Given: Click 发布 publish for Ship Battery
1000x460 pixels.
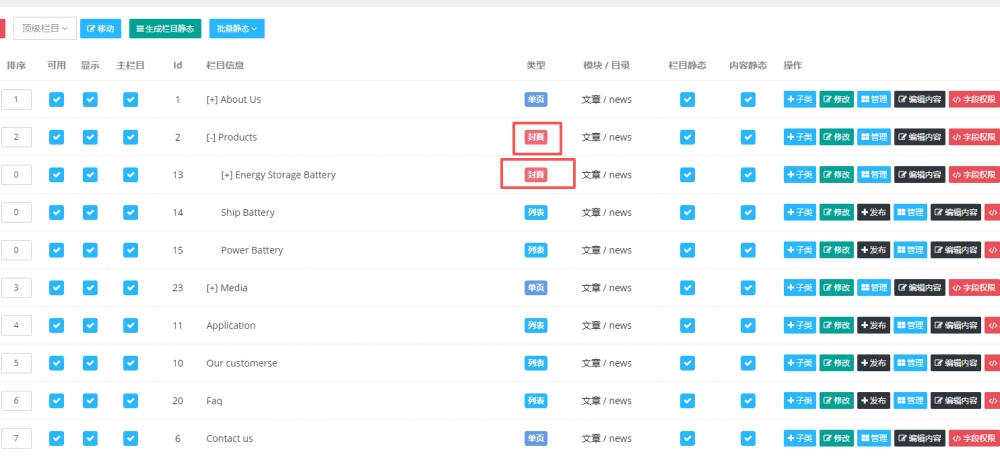Looking at the screenshot, I should [x=873, y=212].
